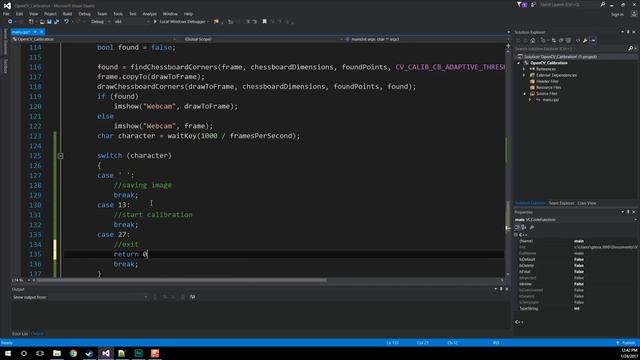Click the Solution Explorer search magnifier icon
Viewport: 640px width, 360px height.
(630, 49)
